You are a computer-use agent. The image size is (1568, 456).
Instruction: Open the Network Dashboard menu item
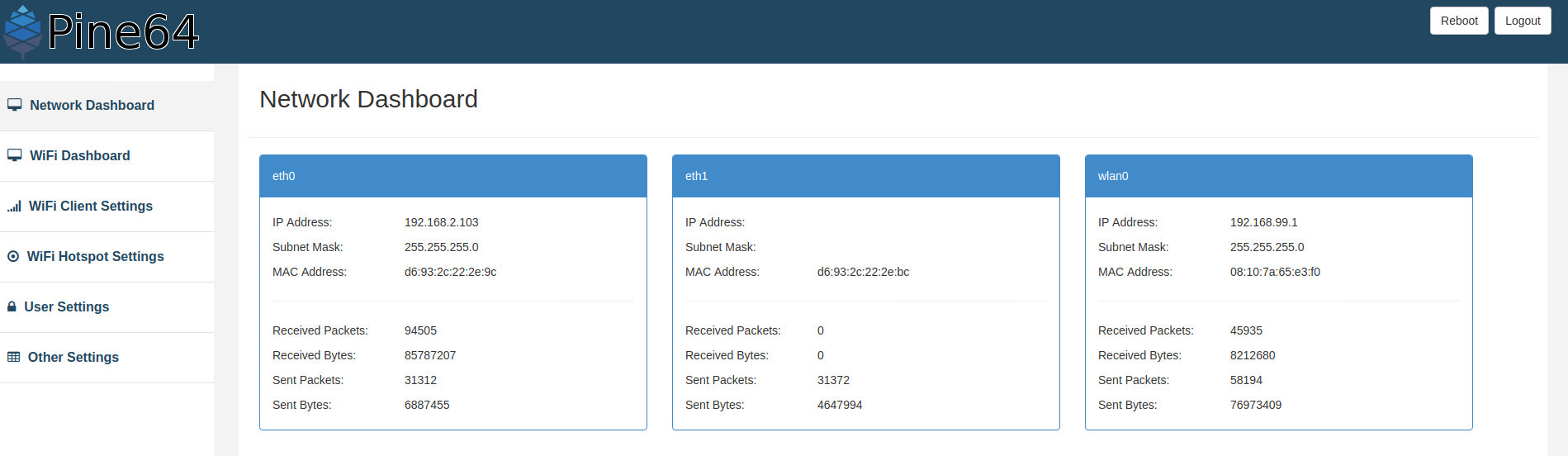(x=107, y=106)
